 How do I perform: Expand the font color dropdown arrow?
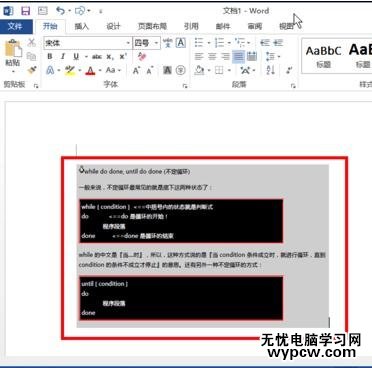tap(100, 71)
